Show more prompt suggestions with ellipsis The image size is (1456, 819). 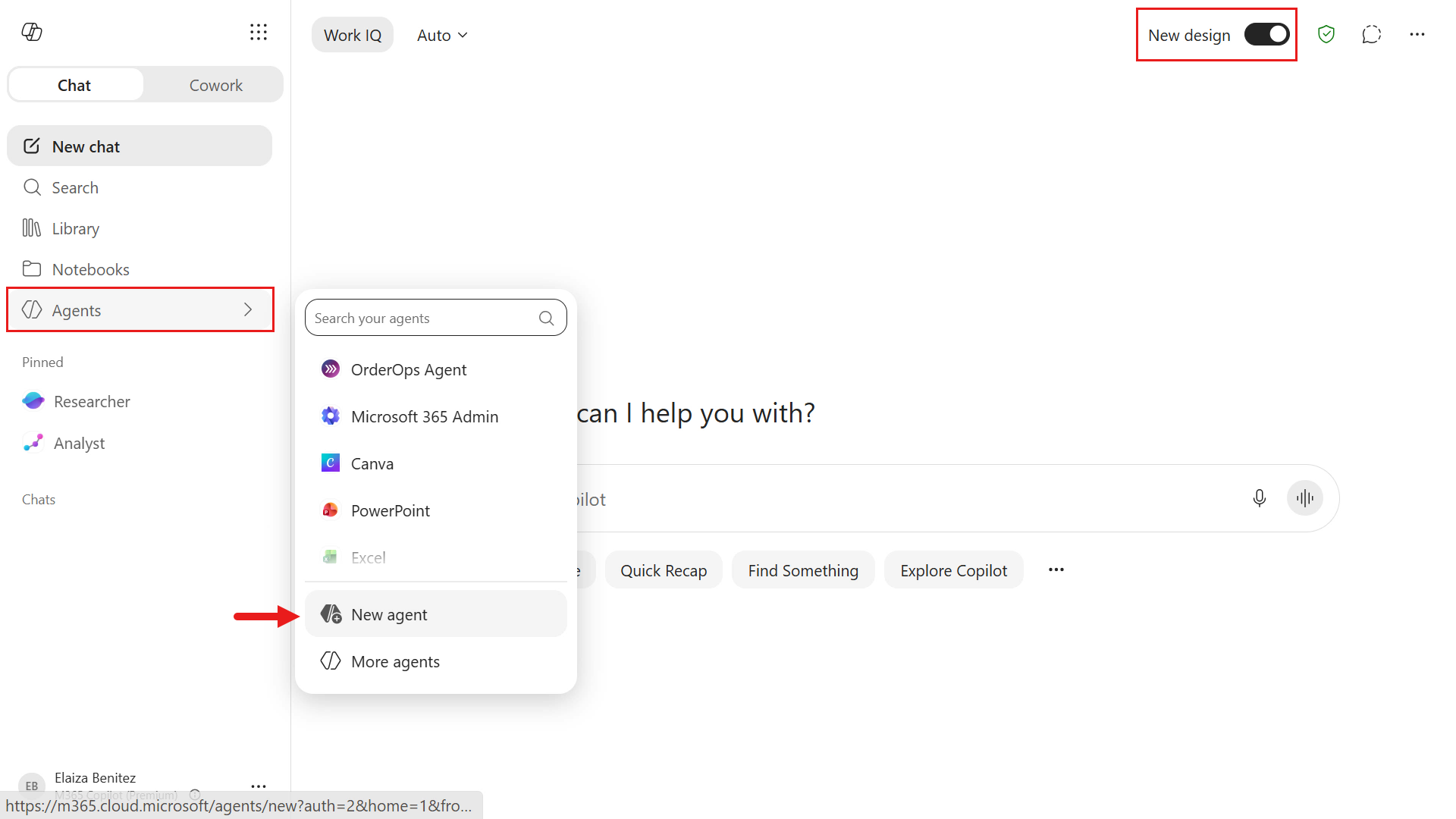coord(1056,570)
